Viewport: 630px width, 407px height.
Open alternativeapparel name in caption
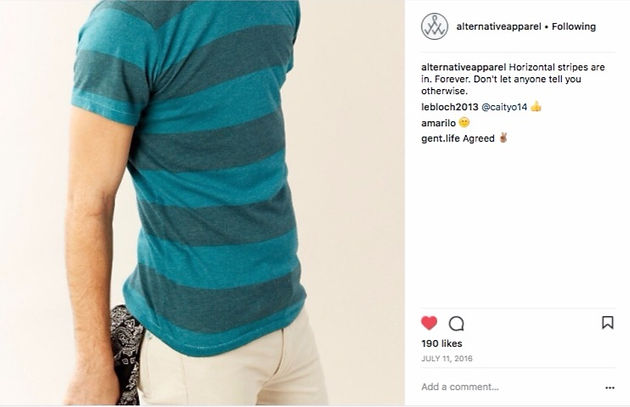click(x=463, y=67)
